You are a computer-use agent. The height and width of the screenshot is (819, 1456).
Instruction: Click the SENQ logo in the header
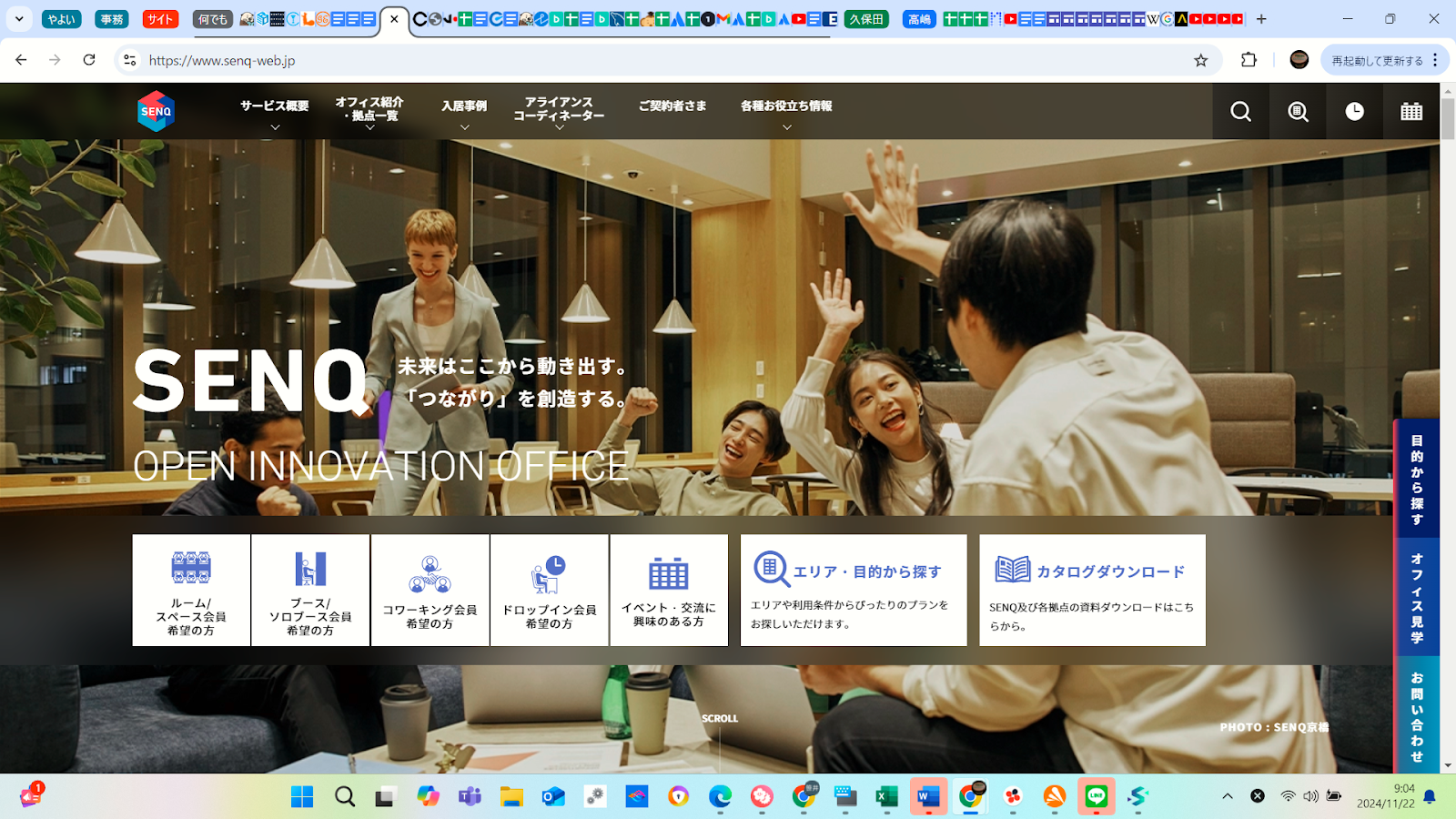pos(156,111)
